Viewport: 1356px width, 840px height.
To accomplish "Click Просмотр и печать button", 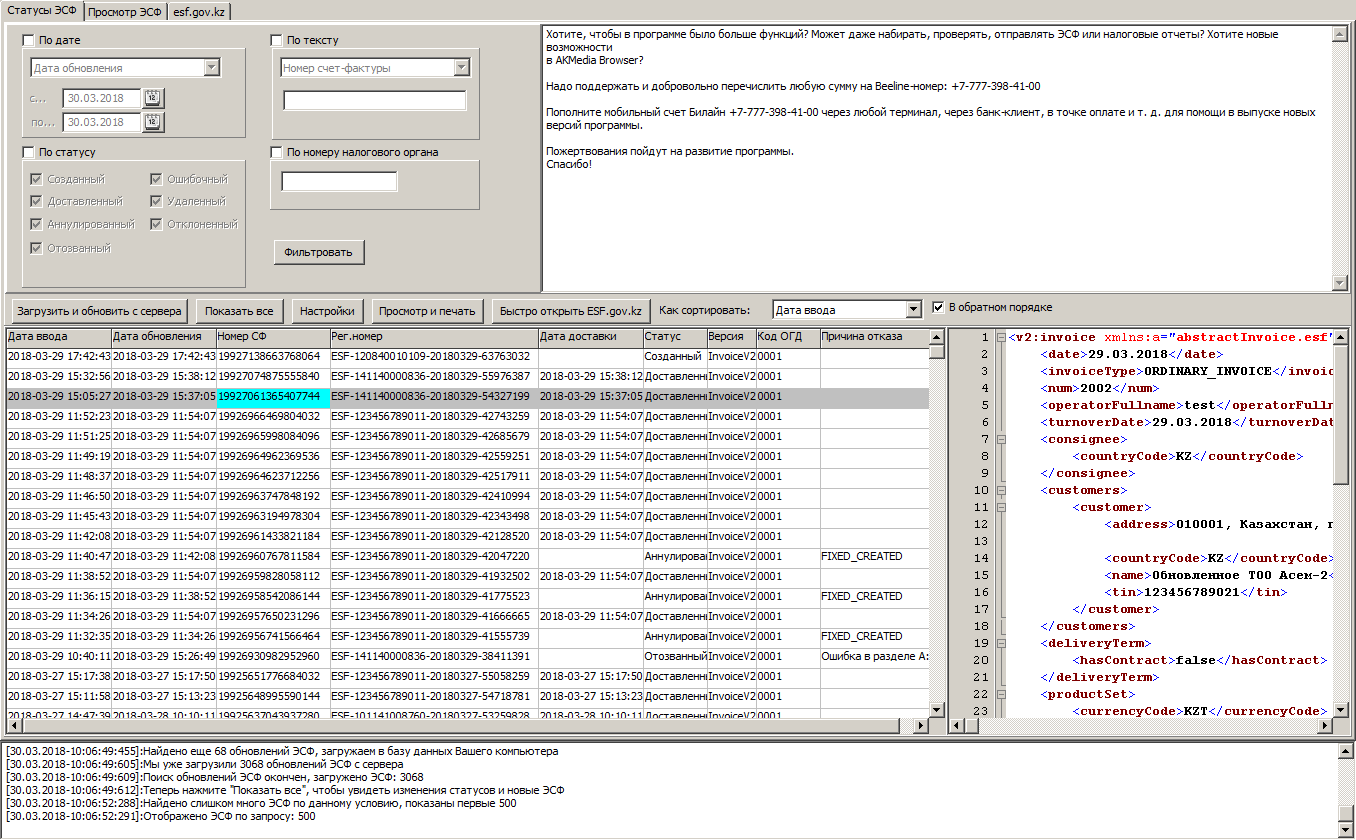I will pyautogui.click(x=428, y=311).
